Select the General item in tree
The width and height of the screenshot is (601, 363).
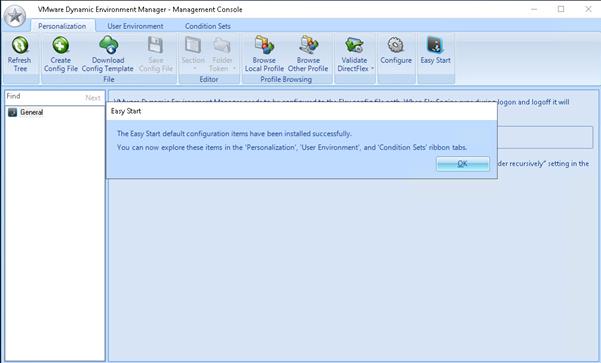click(x=31, y=112)
